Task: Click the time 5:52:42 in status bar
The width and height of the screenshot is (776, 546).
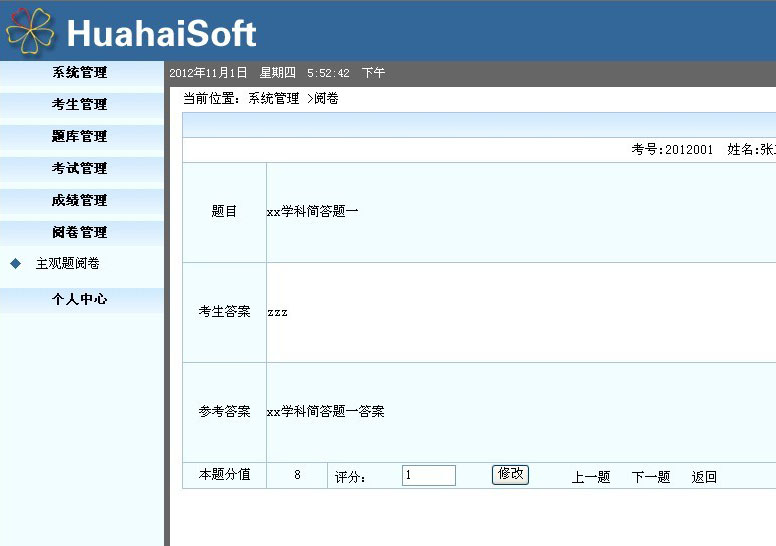Action: coord(328,73)
